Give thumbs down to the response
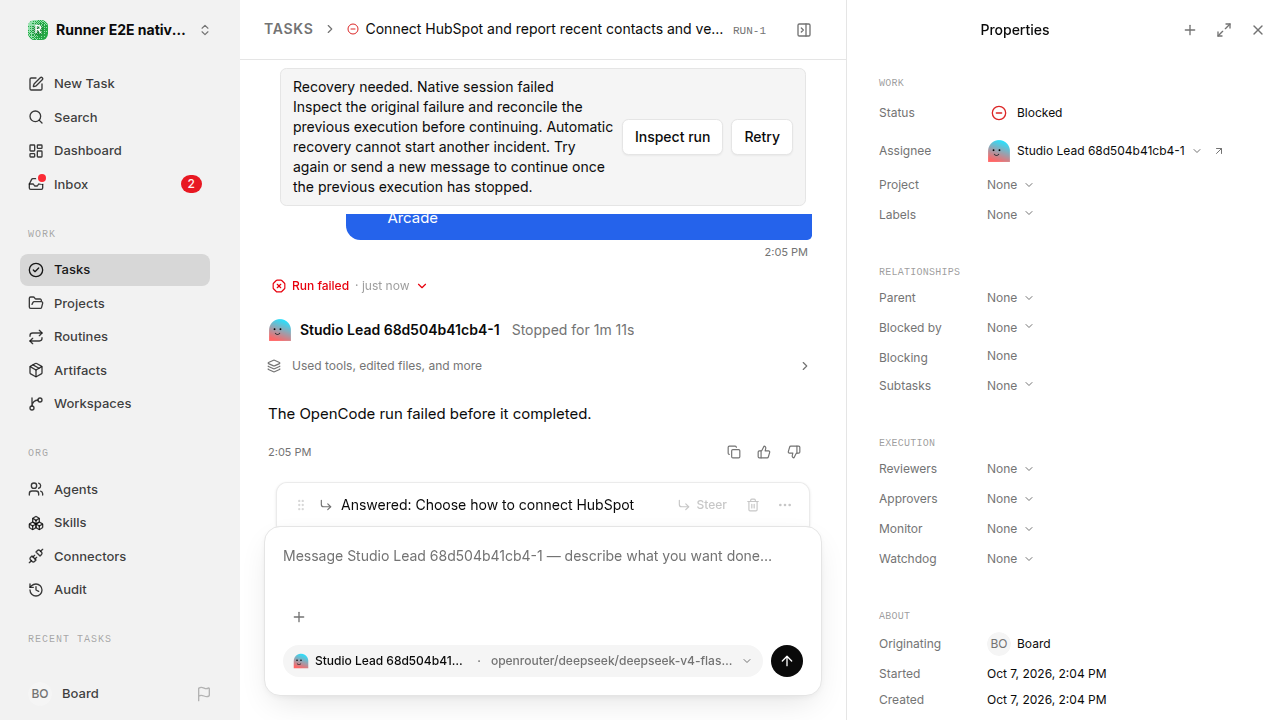Image resolution: width=1280 pixels, height=720 pixels. click(x=794, y=452)
